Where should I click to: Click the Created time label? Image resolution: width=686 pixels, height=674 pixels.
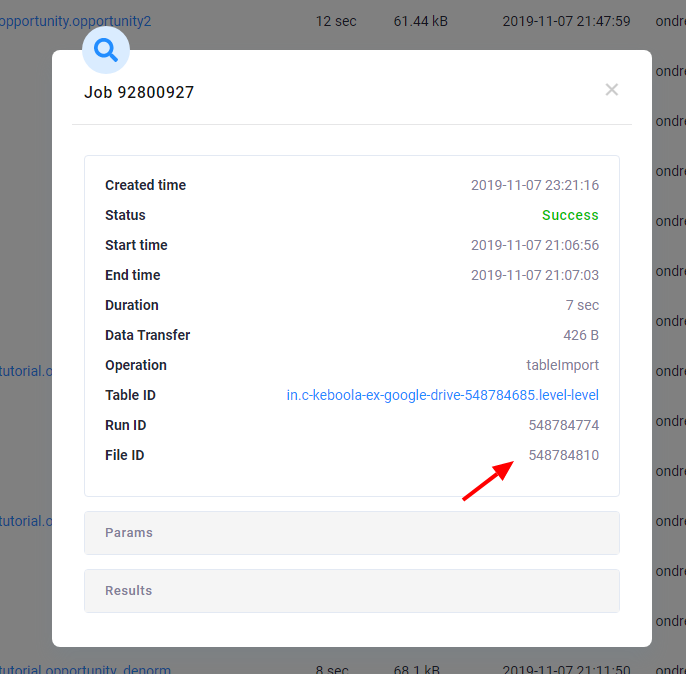pyautogui.click(x=145, y=185)
